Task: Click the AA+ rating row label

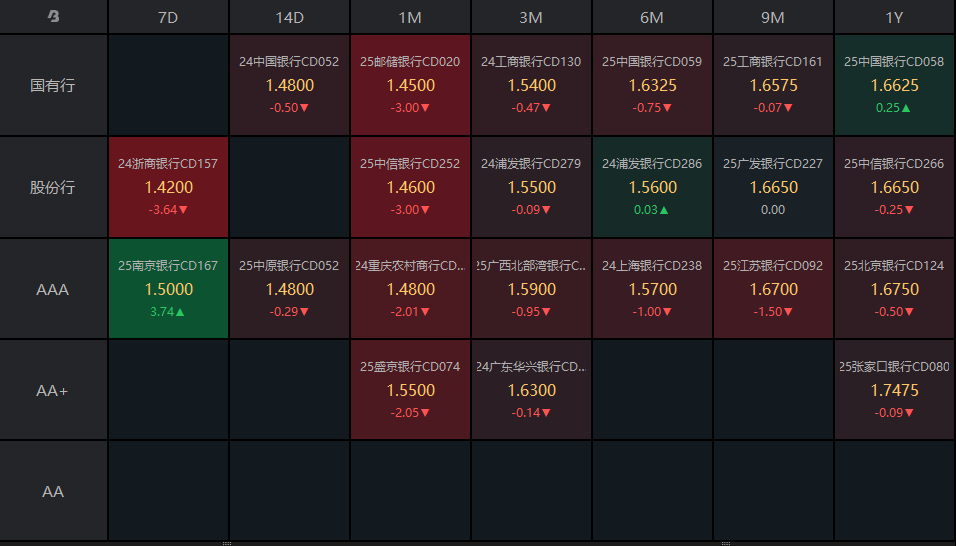Action: tap(53, 390)
